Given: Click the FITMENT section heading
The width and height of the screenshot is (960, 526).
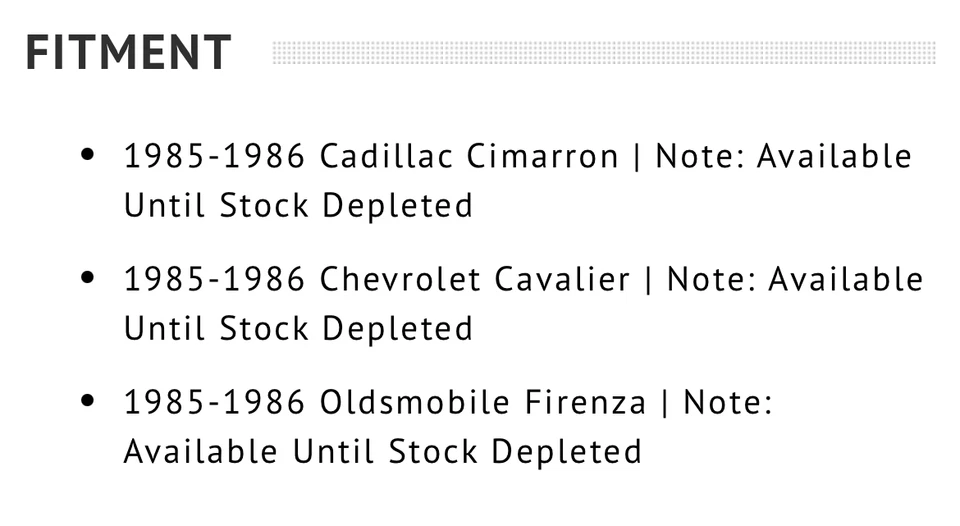Looking at the screenshot, I should pyautogui.click(x=128, y=53).
